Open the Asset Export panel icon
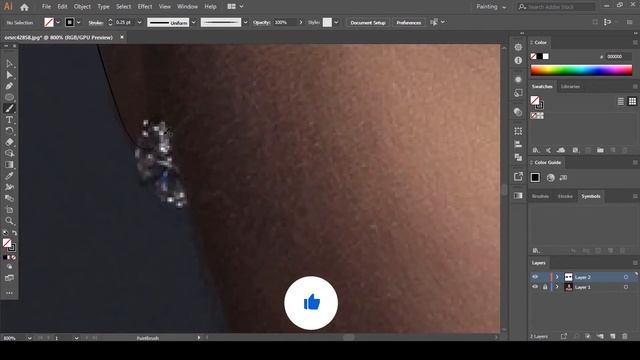 518,176
